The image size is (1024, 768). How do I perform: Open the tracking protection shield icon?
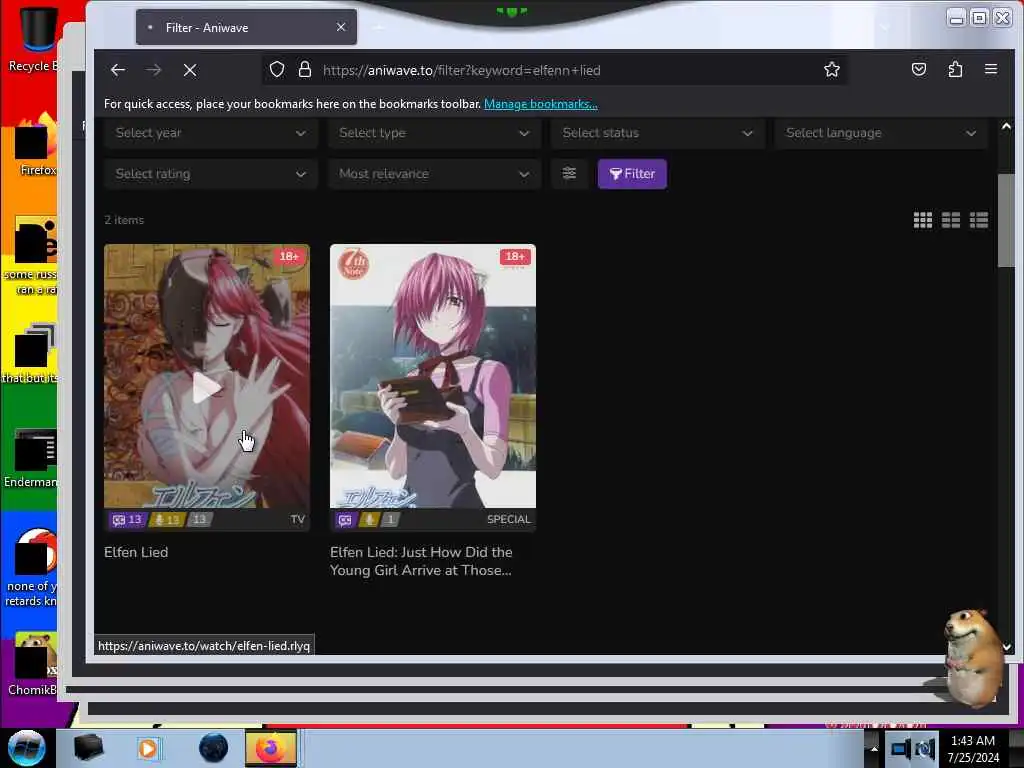click(277, 69)
